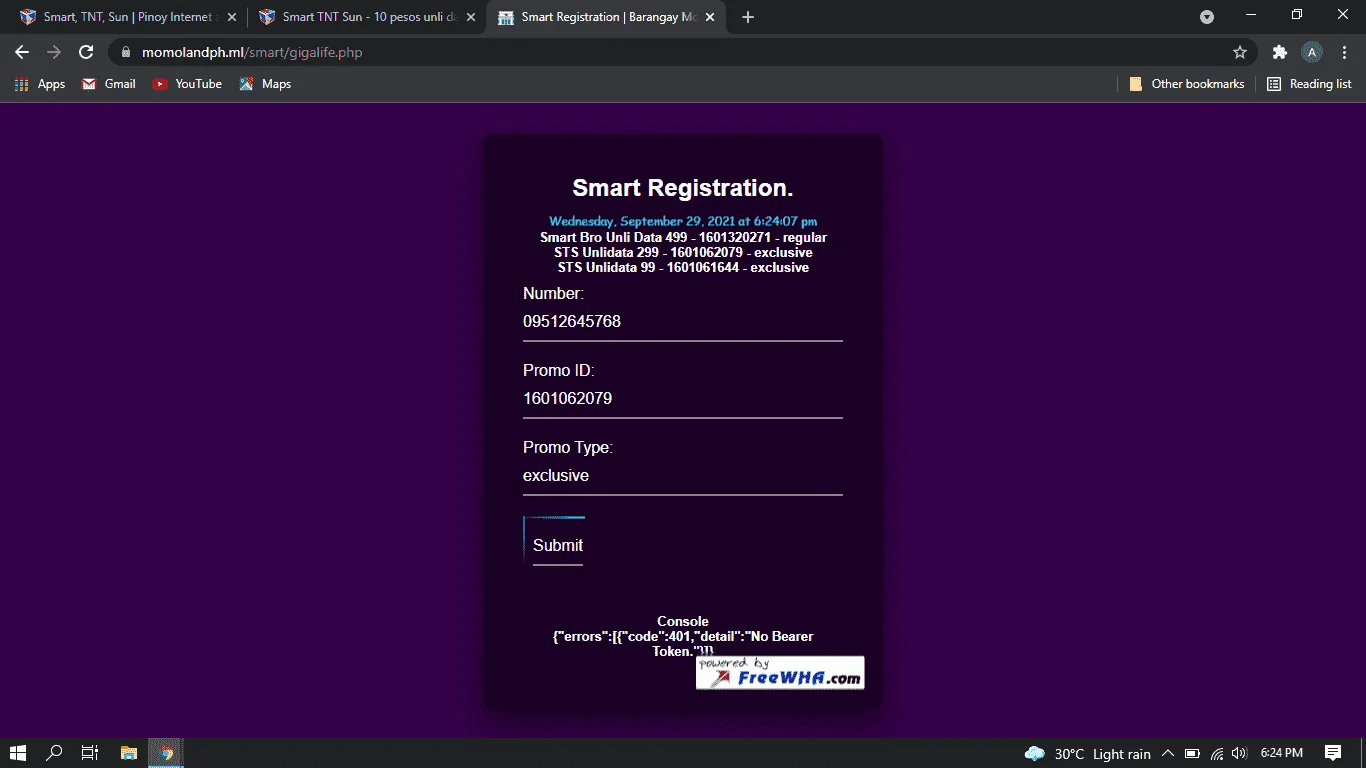Open the volume speaker icon
The height and width of the screenshot is (768, 1366).
(x=1240, y=753)
